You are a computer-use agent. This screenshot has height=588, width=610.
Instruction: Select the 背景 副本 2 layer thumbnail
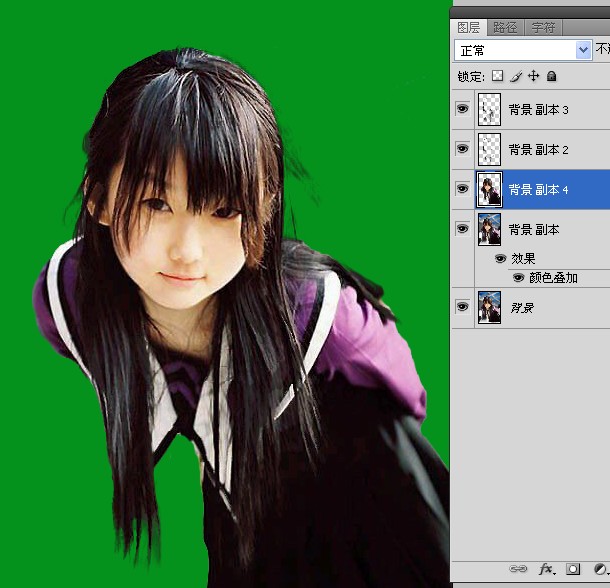click(x=489, y=149)
